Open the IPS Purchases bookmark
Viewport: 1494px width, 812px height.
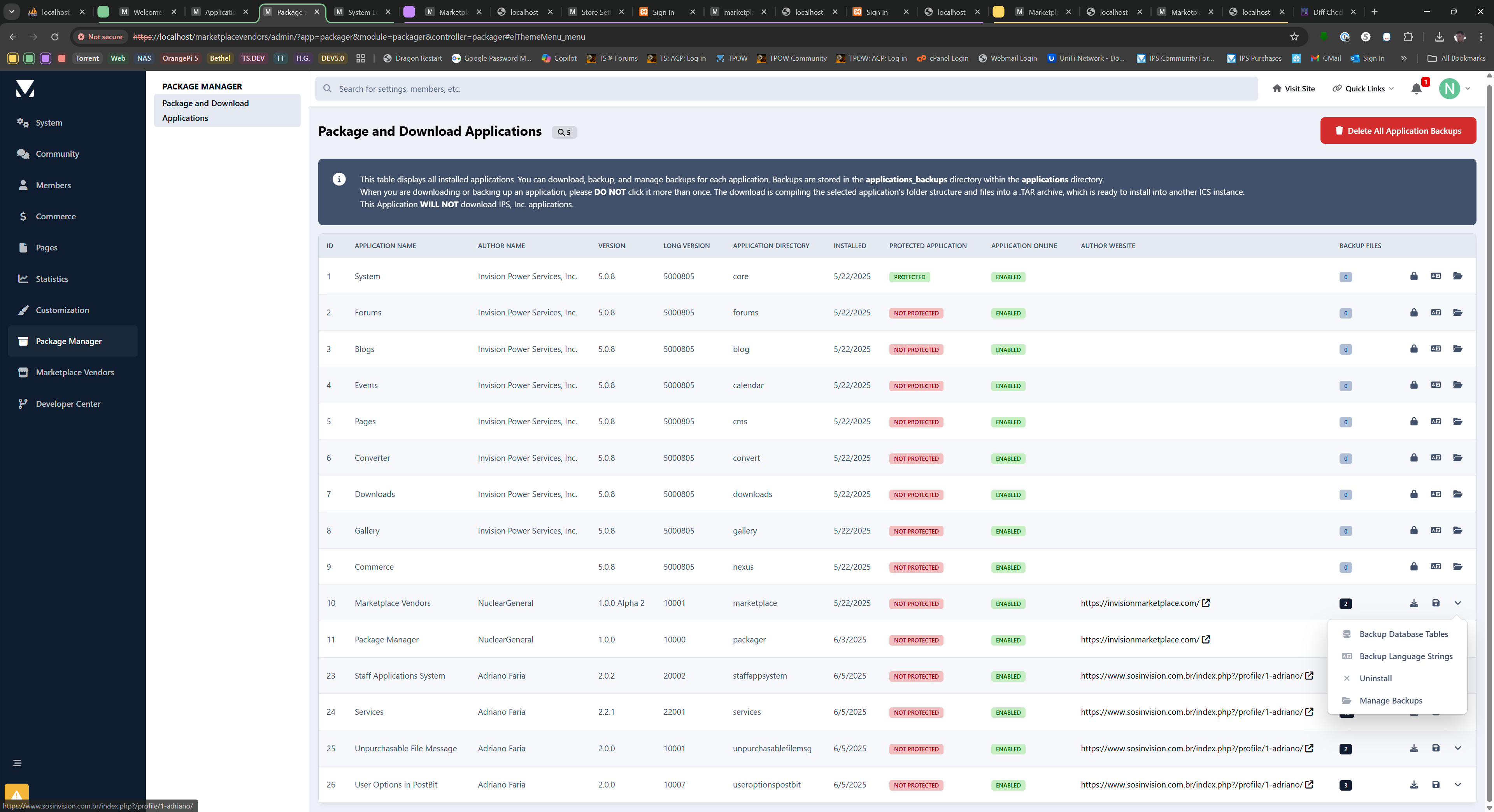pos(1254,58)
